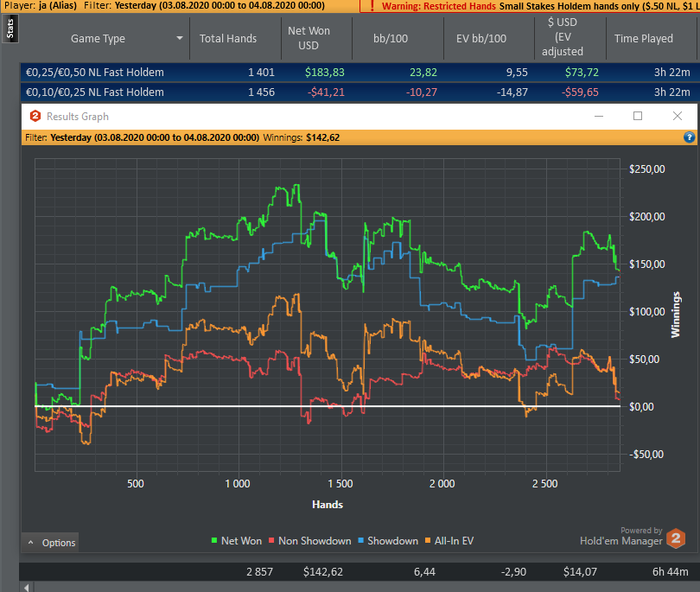
Task: Open the blue help icon
Action: pos(689,138)
